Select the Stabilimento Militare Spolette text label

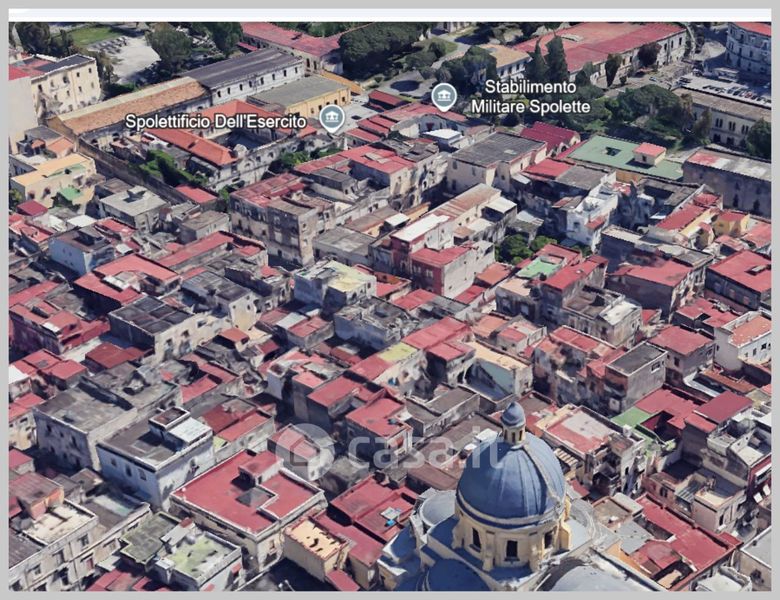tap(530, 95)
